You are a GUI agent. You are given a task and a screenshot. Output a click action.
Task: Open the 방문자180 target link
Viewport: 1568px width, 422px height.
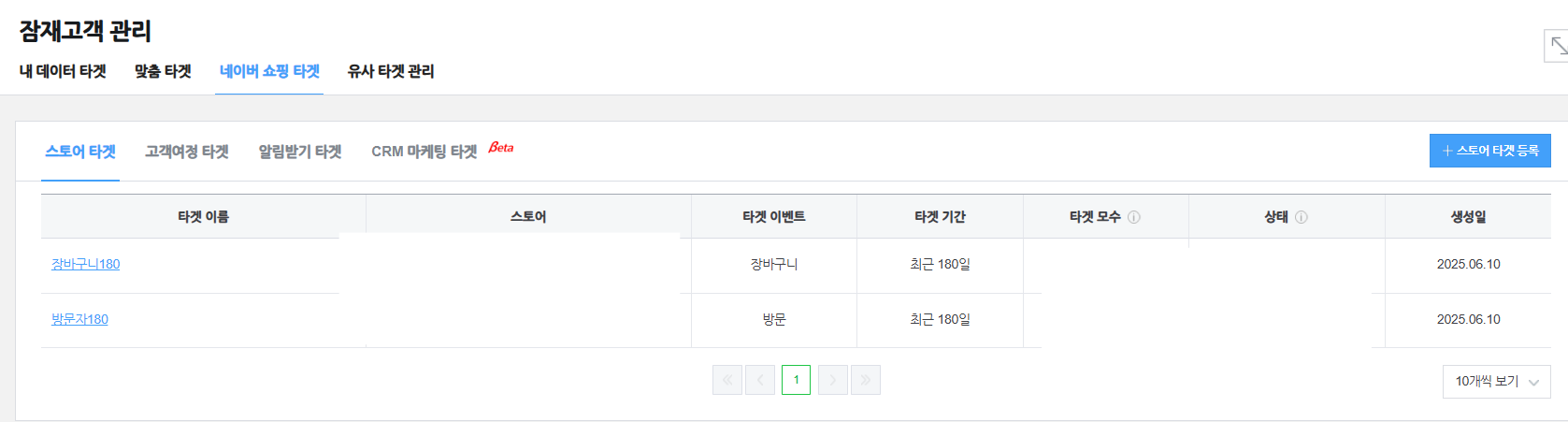tap(79, 319)
